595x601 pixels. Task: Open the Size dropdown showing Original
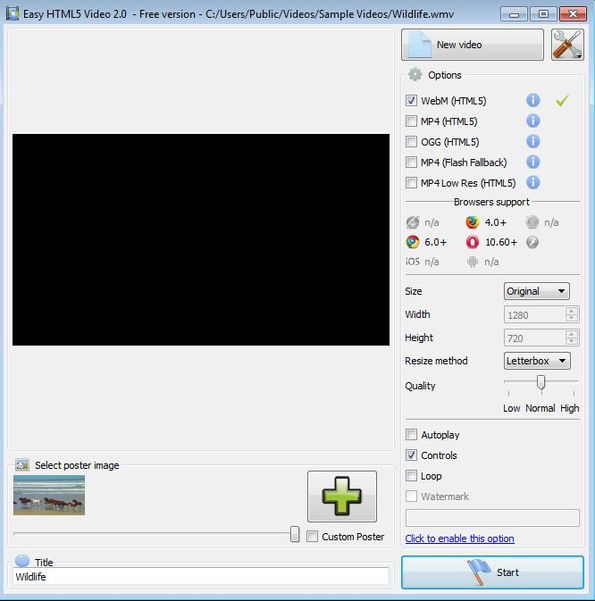[536, 291]
